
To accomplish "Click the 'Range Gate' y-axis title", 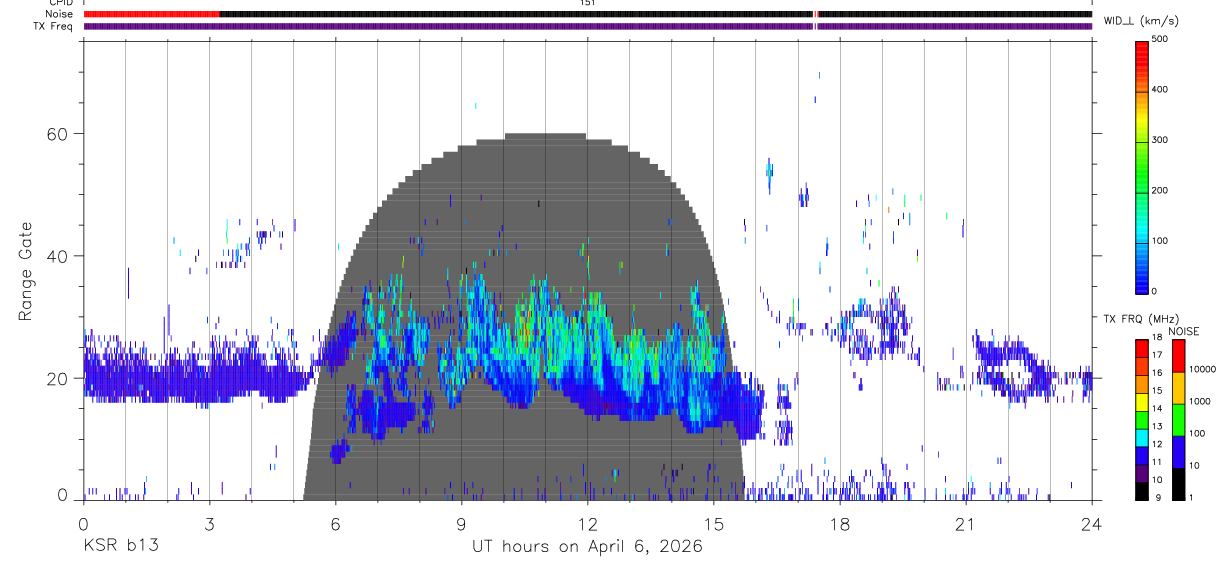I will click(x=27, y=271).
